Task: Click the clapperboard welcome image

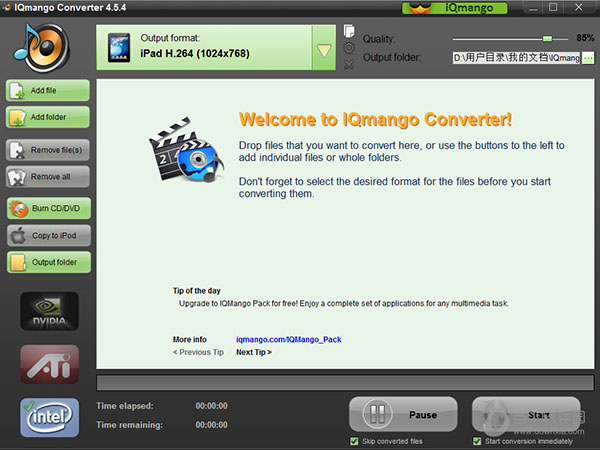Action: click(186, 150)
